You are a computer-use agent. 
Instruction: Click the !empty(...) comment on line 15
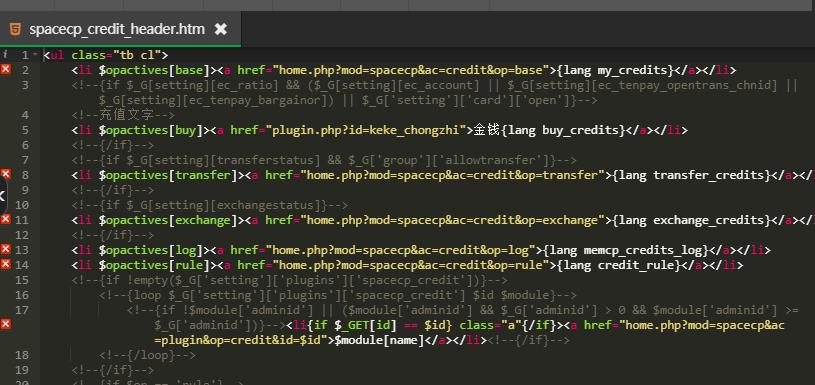[290, 280]
